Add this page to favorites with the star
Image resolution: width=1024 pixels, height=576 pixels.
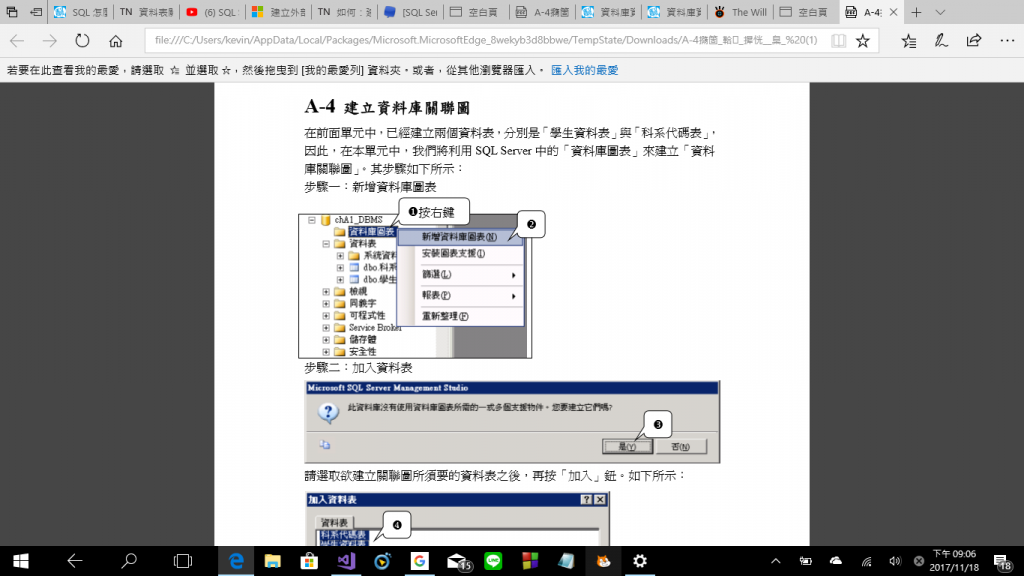863,40
